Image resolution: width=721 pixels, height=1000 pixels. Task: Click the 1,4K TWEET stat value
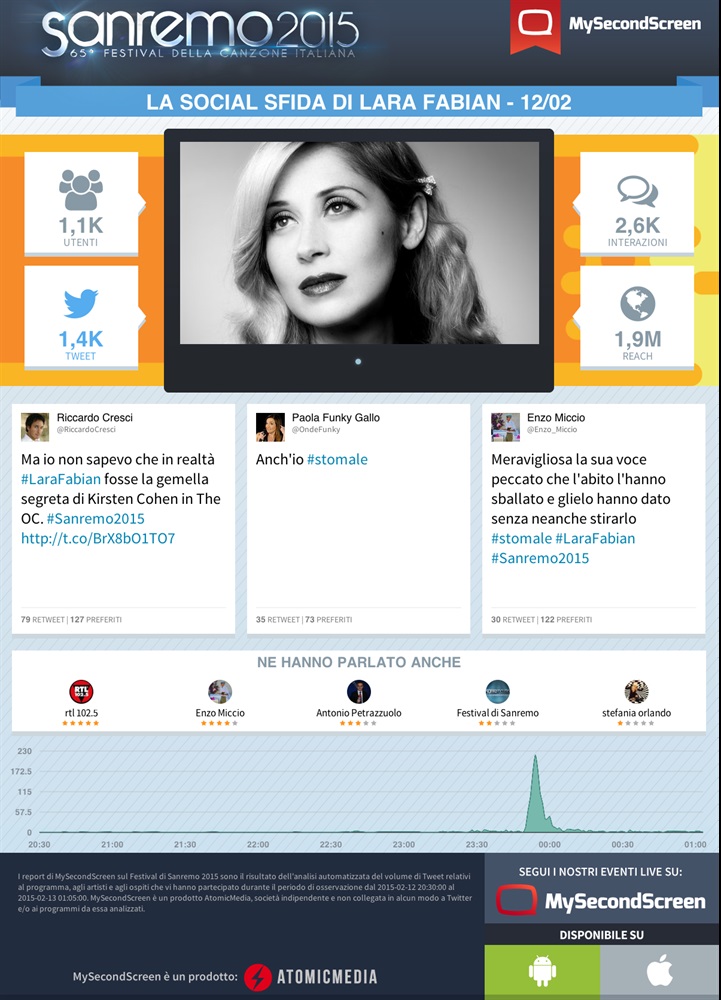(x=81, y=339)
